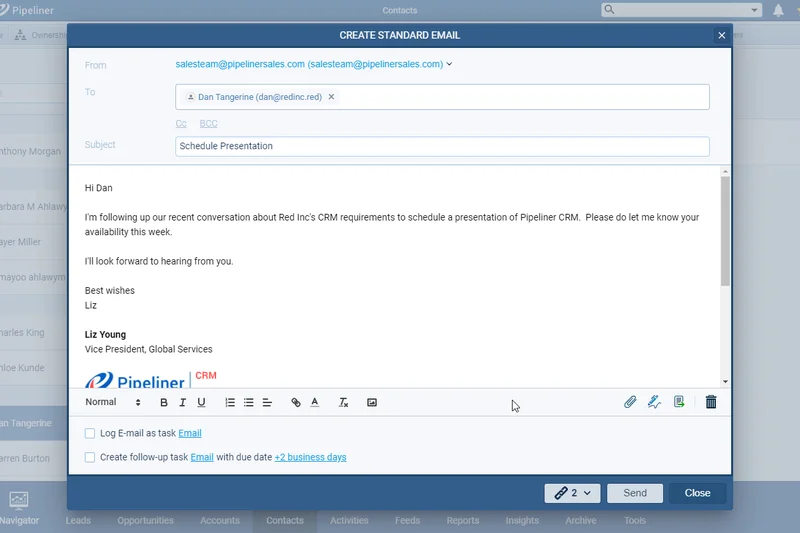Insert signature with pen icon
This screenshot has height=533, width=800.
(x=654, y=402)
